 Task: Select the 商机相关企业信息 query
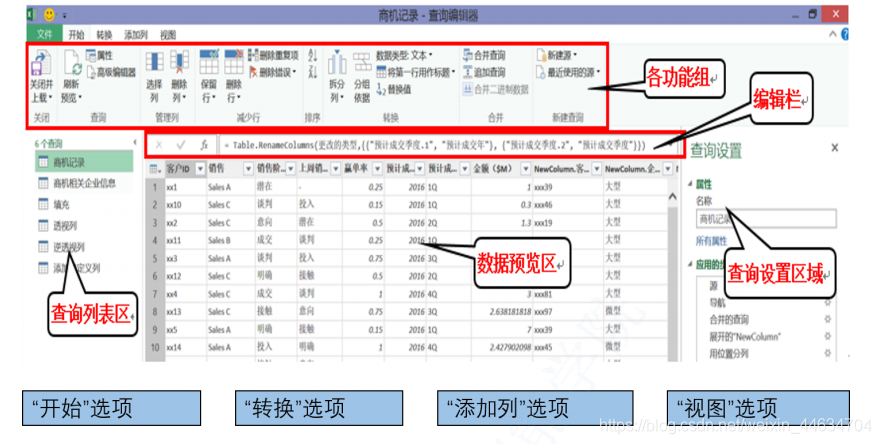coord(84,183)
